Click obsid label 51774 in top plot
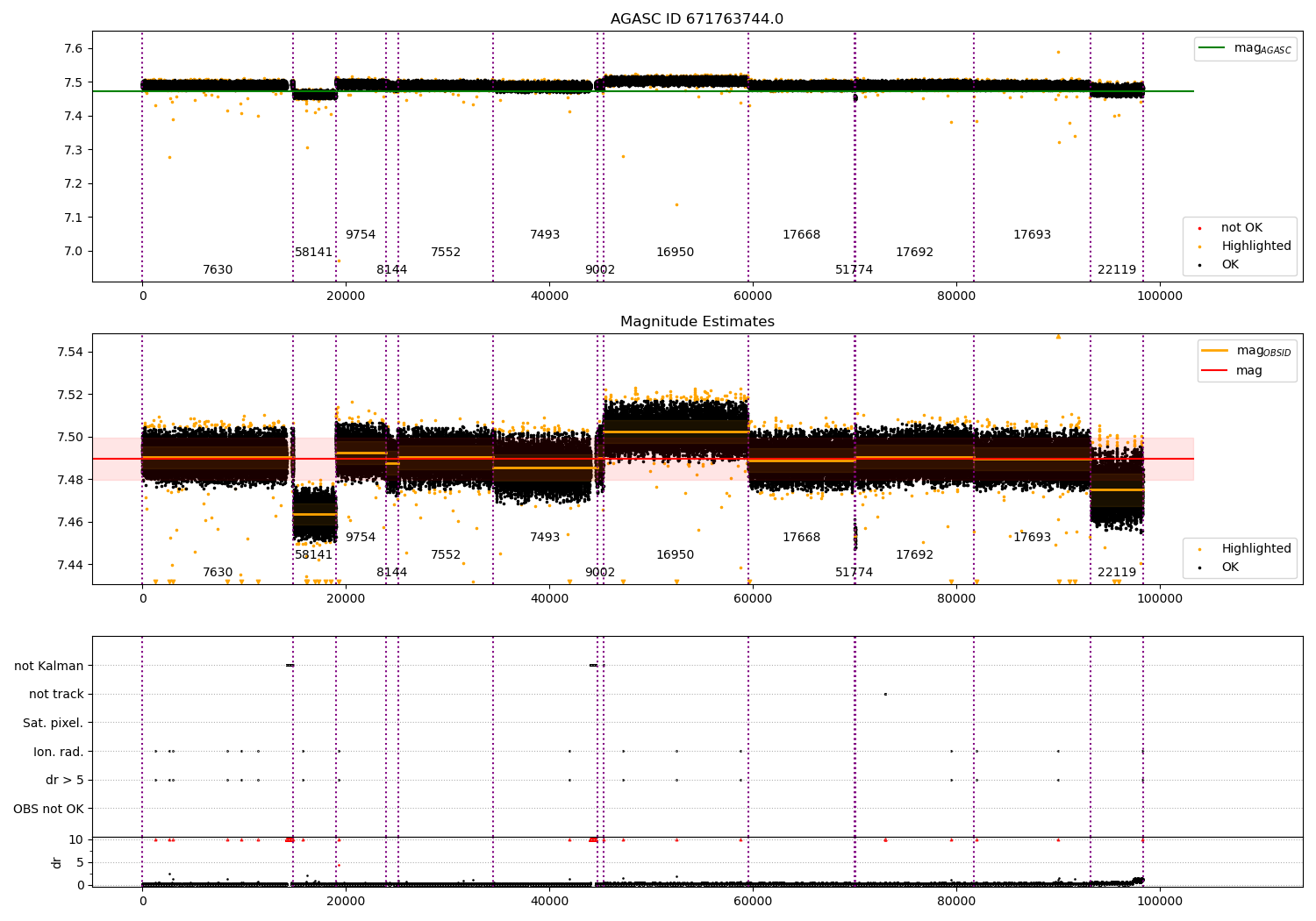This screenshot has height=921, width=1316. [x=855, y=270]
